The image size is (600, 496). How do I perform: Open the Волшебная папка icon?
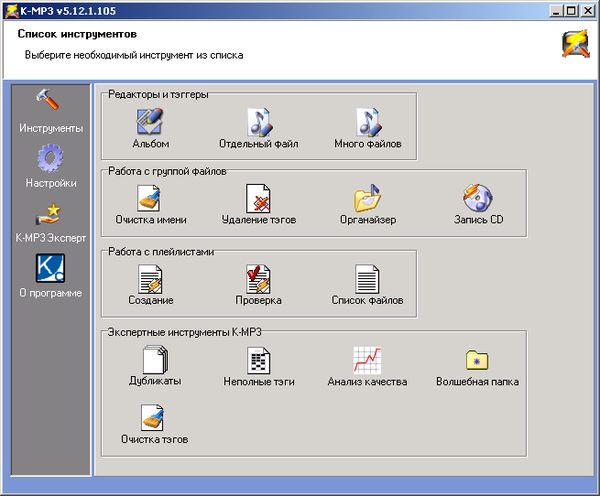click(477, 360)
